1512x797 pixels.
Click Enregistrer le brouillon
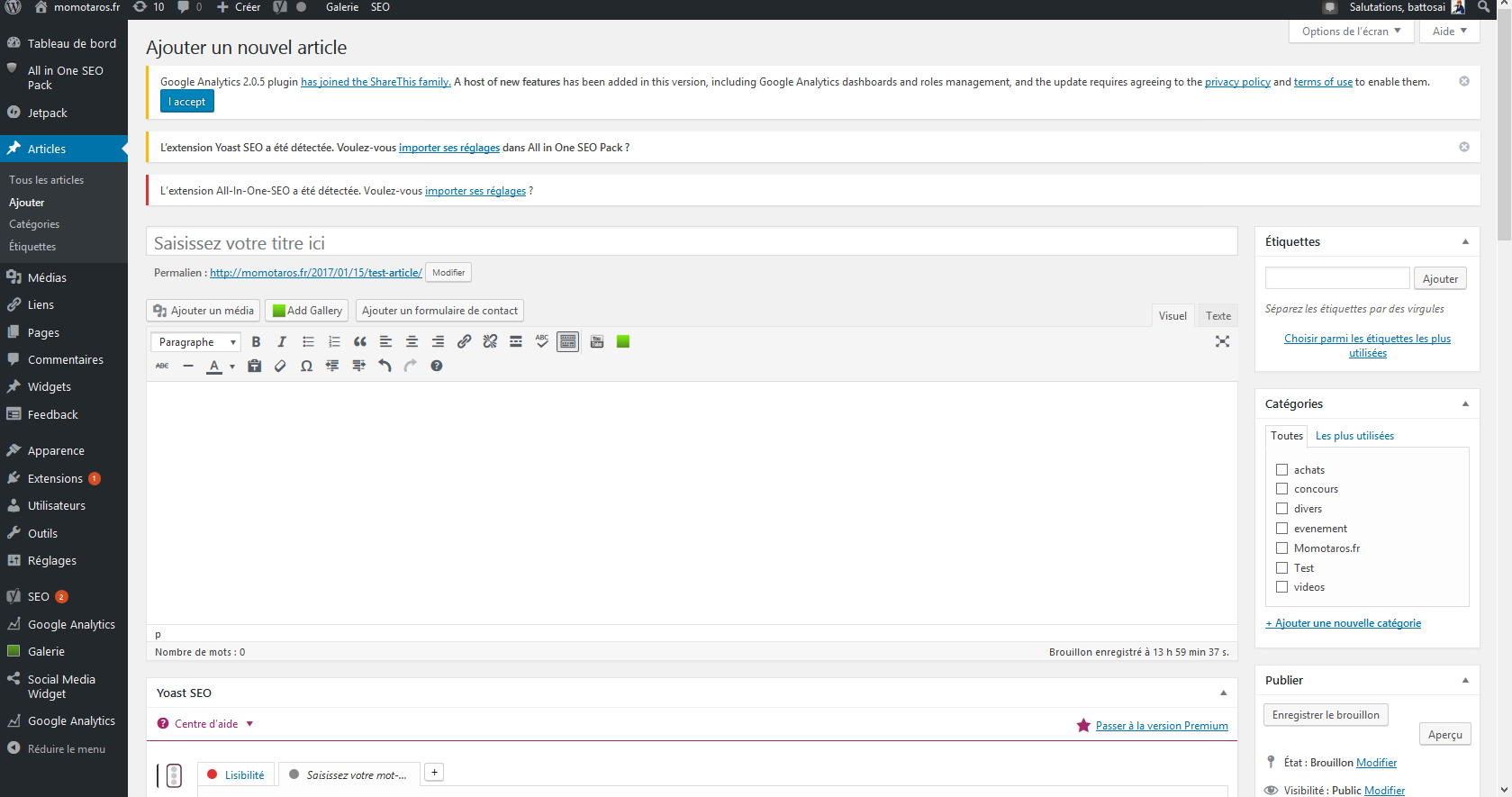click(1326, 715)
